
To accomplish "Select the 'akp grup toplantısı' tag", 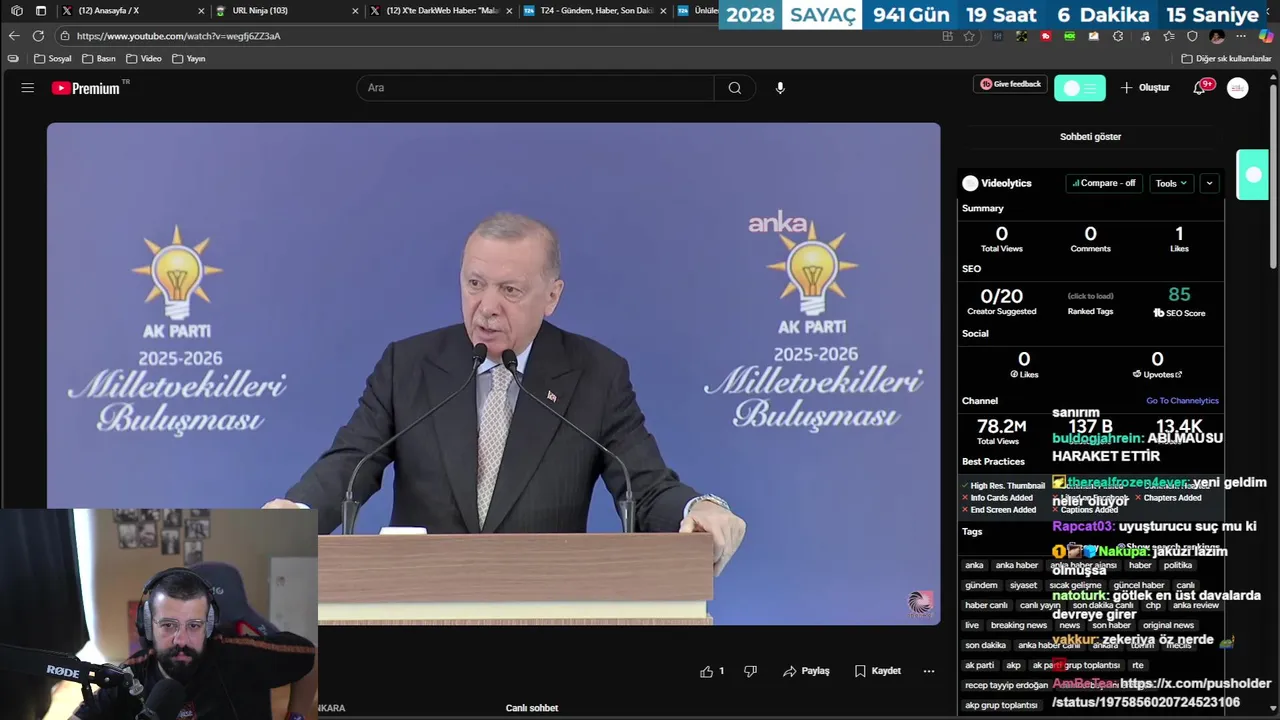I will pos(1001,705).
